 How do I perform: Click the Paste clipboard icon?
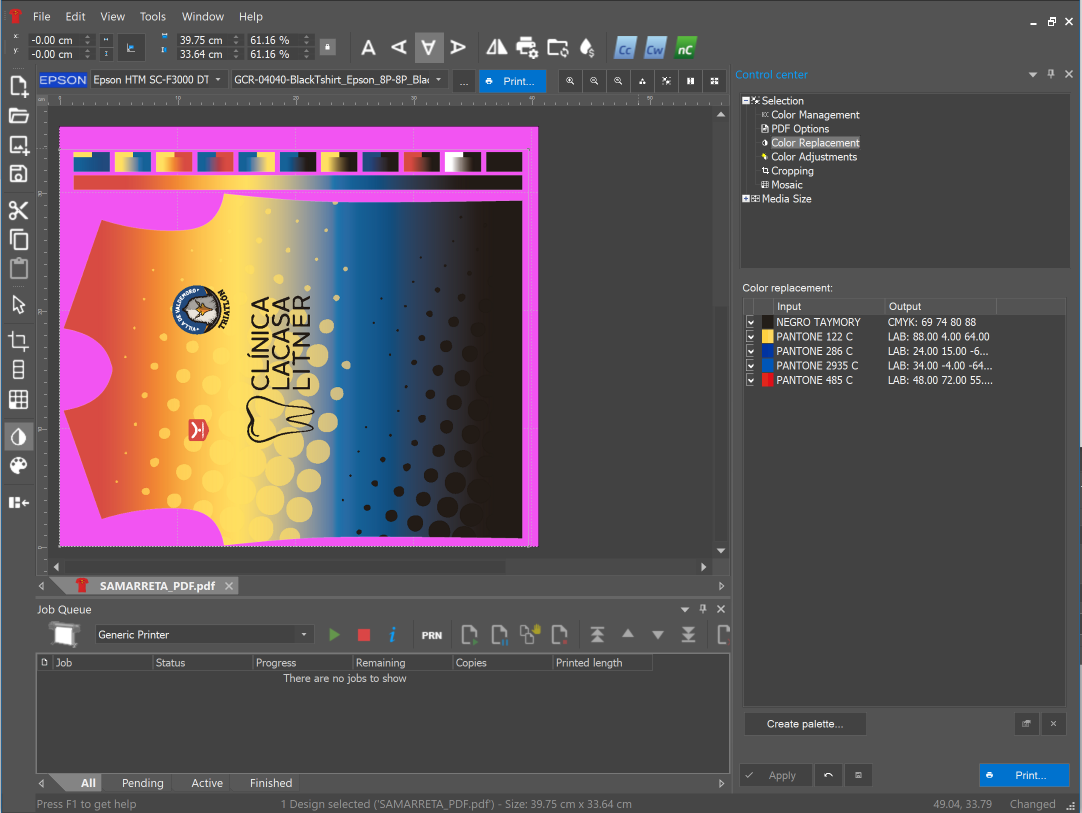click(19, 268)
